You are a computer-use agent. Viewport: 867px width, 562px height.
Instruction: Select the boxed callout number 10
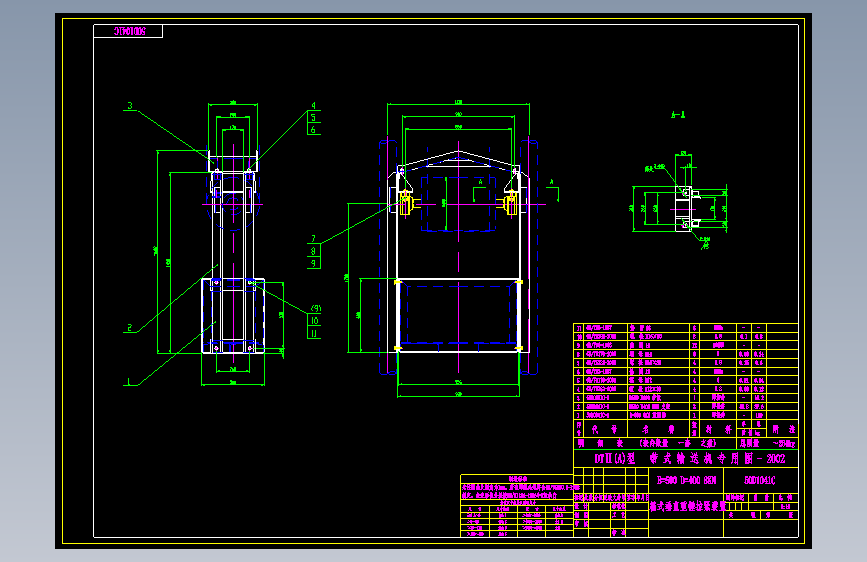tap(314, 320)
